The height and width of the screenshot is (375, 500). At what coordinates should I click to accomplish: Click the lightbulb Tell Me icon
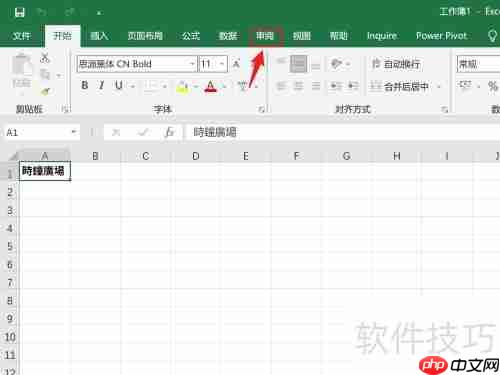492,36
